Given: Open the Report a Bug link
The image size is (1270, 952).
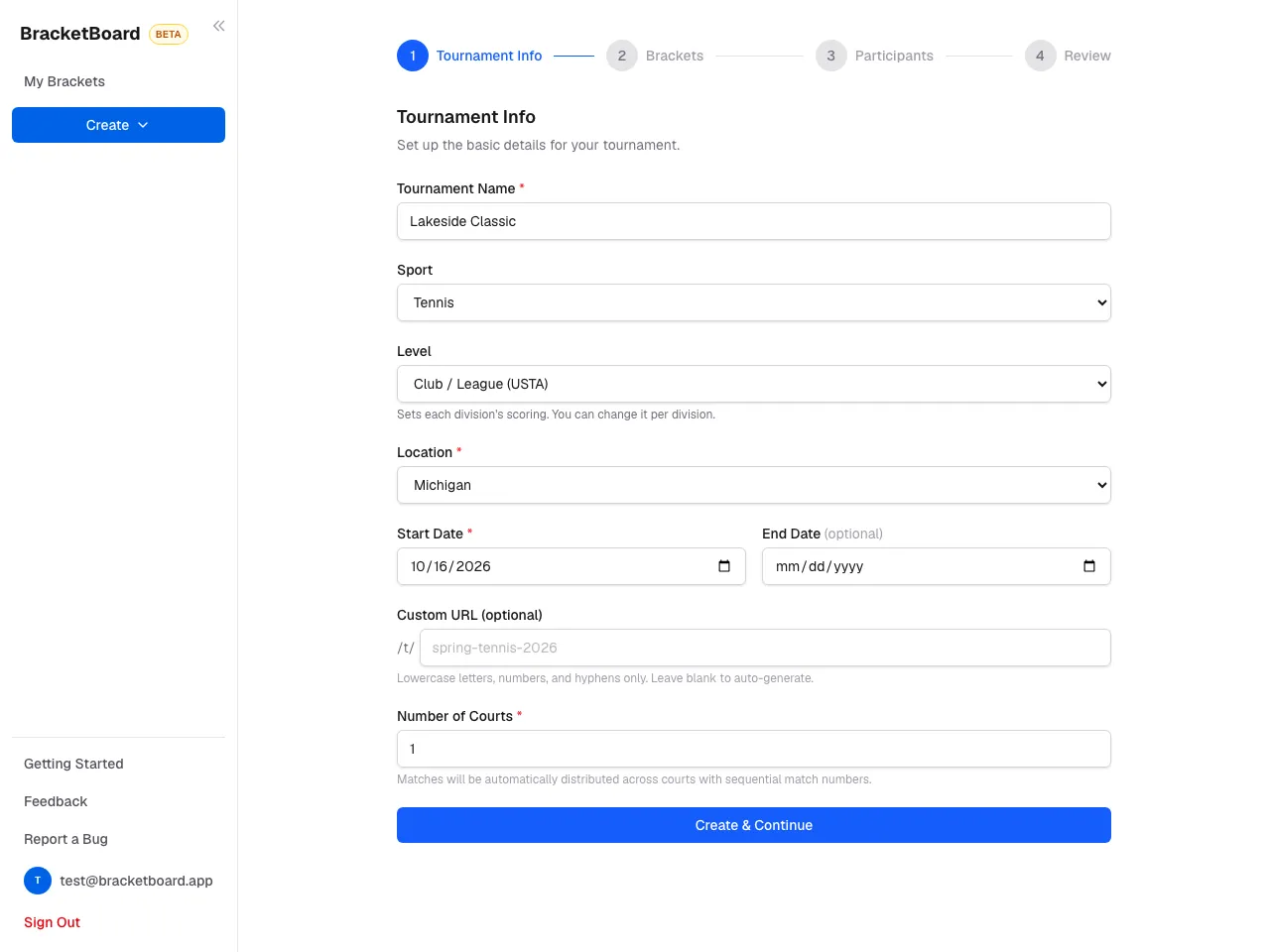Looking at the screenshot, I should [x=65, y=839].
